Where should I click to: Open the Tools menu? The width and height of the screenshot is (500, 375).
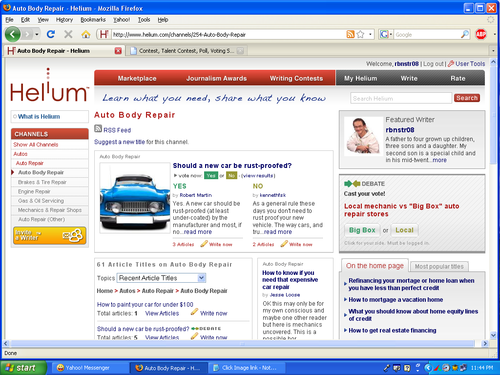[x=144, y=20]
